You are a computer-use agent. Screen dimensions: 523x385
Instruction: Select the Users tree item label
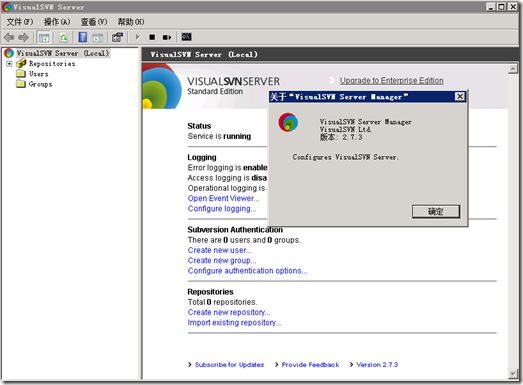click(39, 74)
